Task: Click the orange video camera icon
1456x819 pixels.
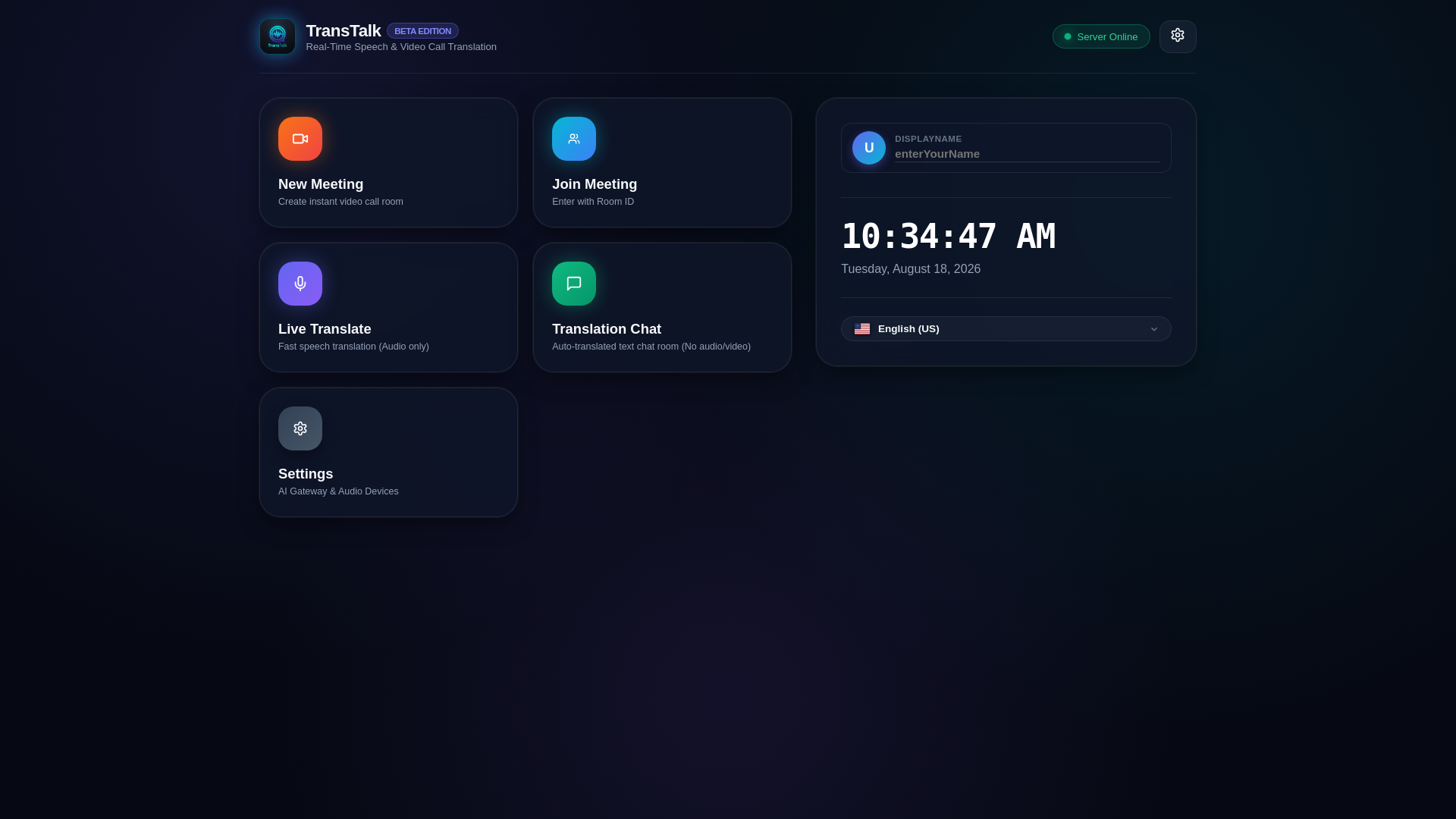Action: pos(300,139)
